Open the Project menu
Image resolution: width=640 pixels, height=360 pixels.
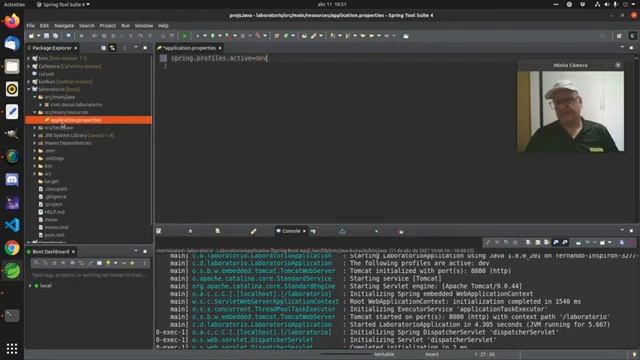[107, 26]
